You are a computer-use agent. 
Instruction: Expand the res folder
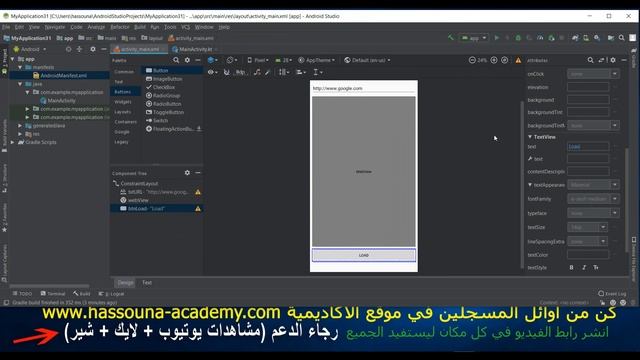pos(20,134)
